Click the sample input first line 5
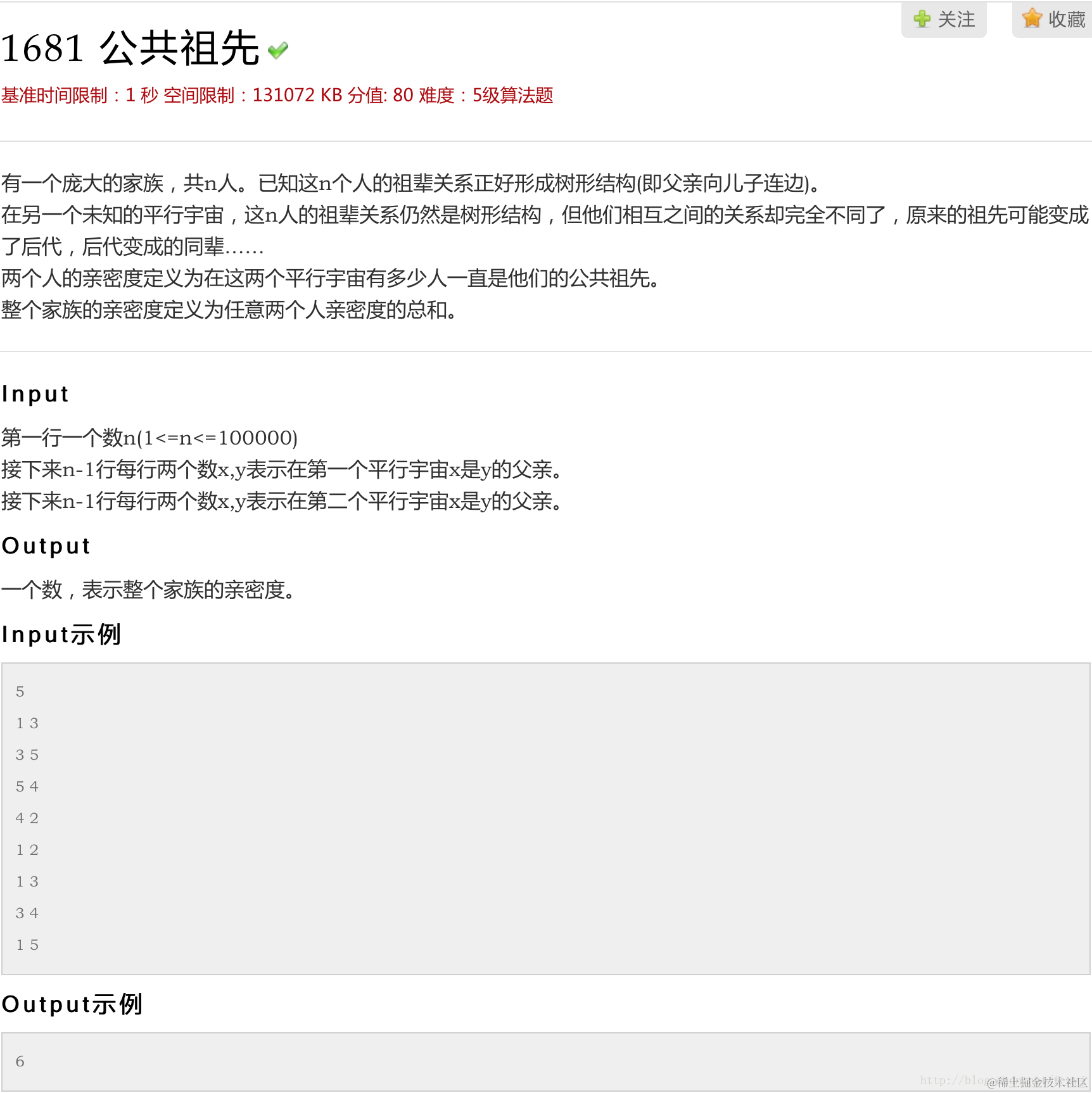This screenshot has height=1093, width=1092. (20, 692)
